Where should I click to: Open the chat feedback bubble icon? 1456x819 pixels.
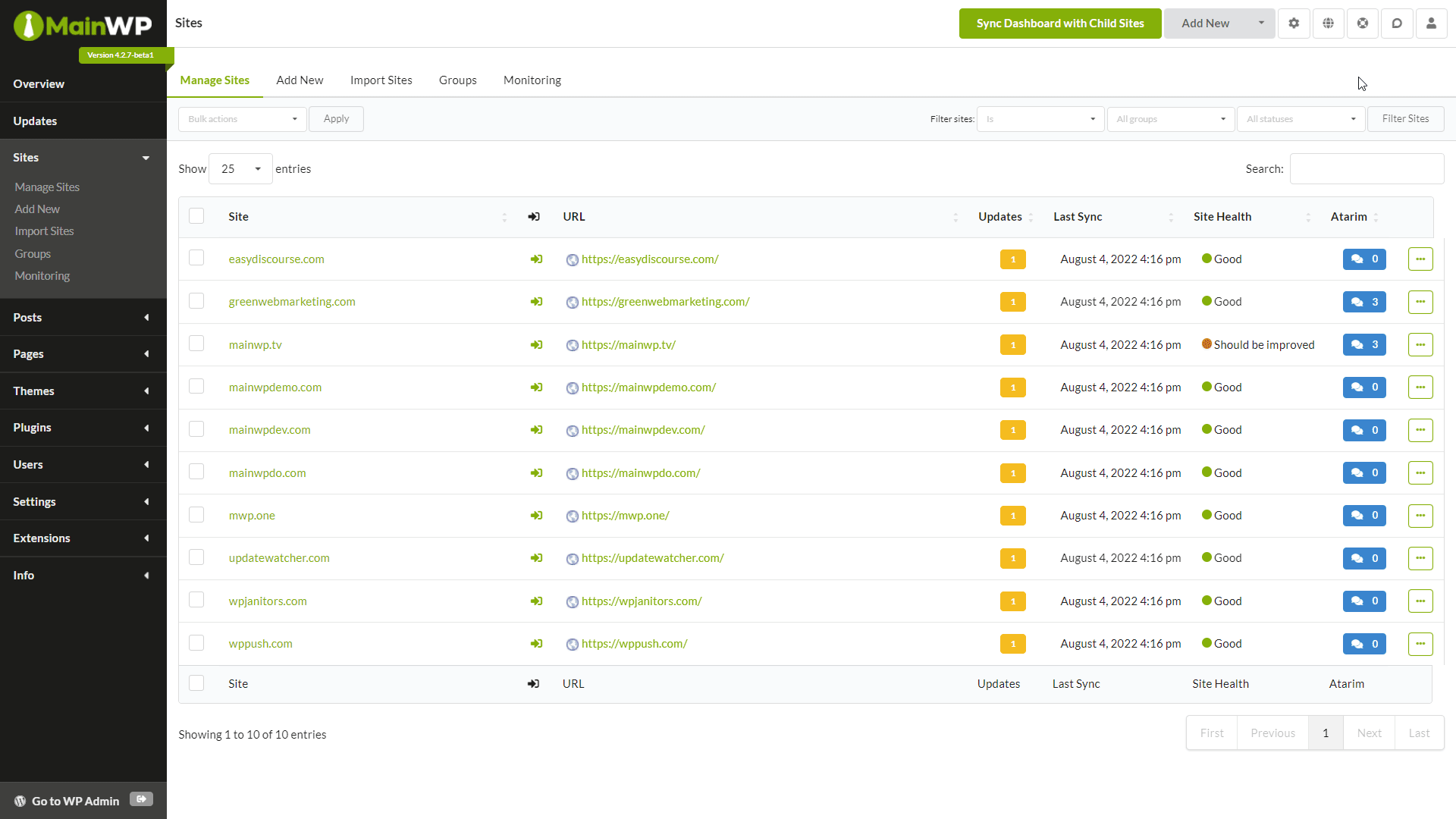(1398, 23)
